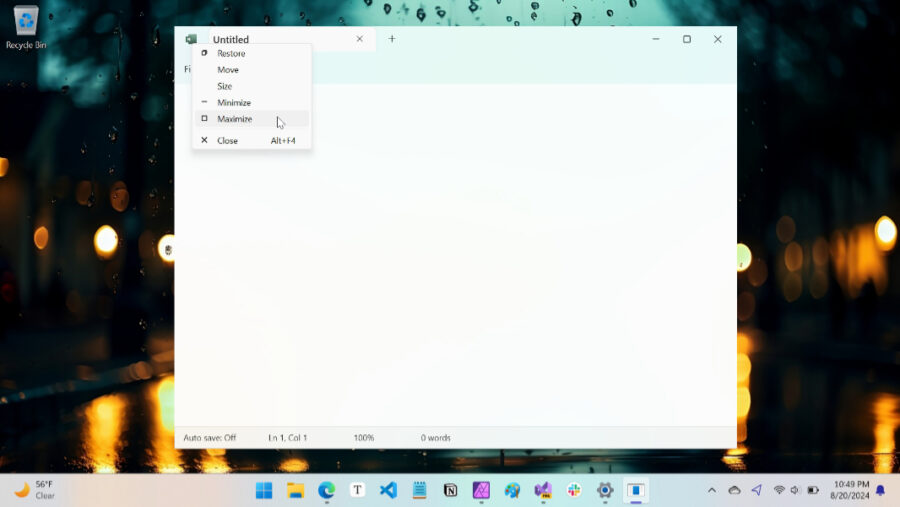Open the Notepad app on taskbar

click(x=420, y=490)
